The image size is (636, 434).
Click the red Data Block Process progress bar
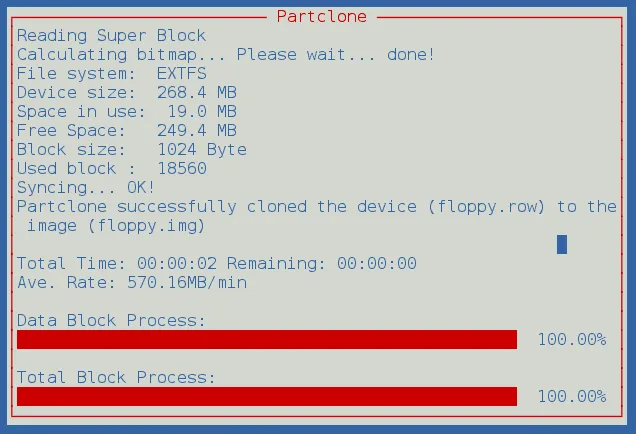coord(266,340)
